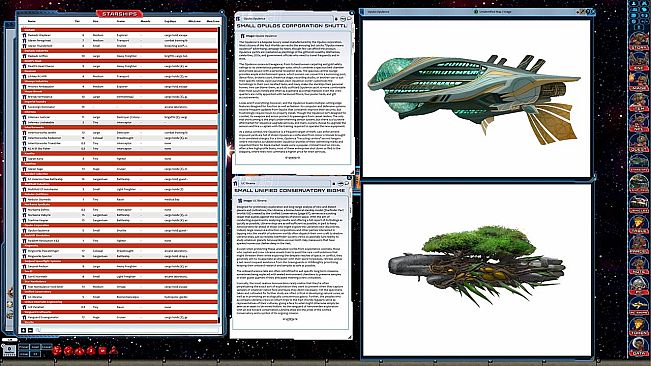Click record icon in Opulos Opulence window header

point(238,18)
